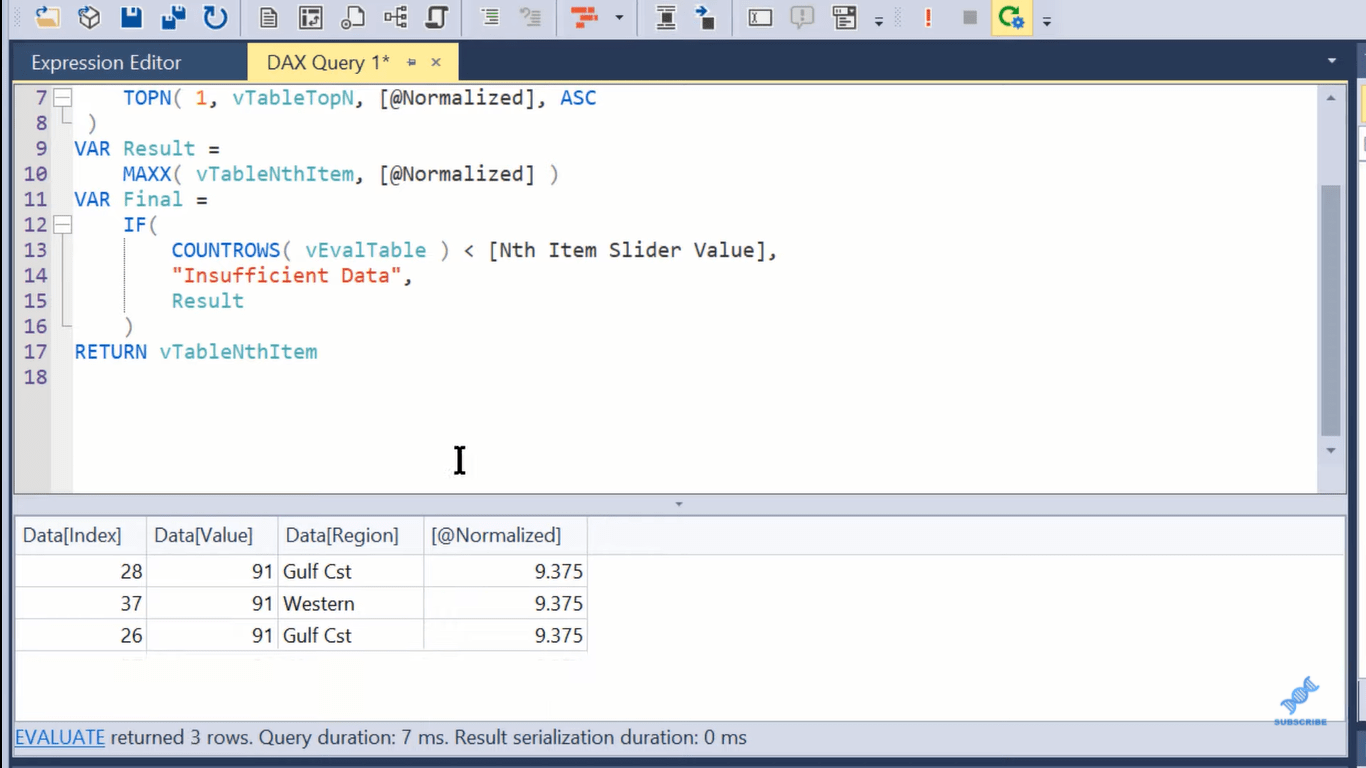
Task: Open the diagram hierarchy icon in toolbar
Action: [395, 17]
